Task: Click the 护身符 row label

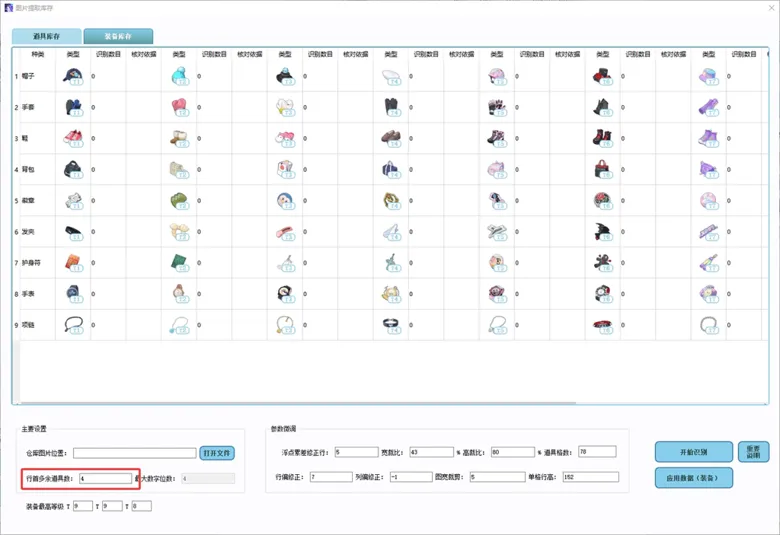Action: [x=31, y=263]
